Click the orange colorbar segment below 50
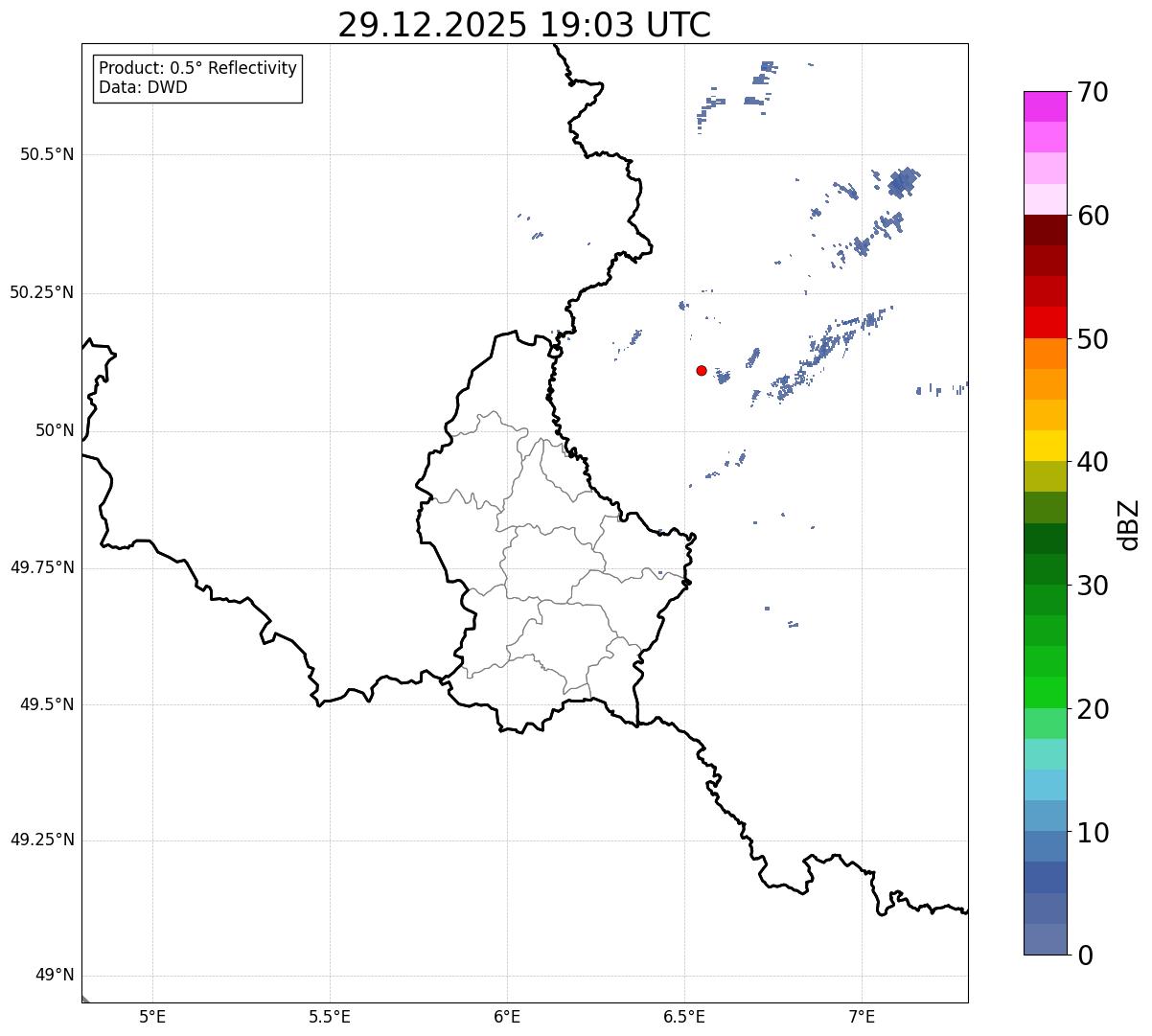Viewport: 1152px width, 1036px height. [x=1046, y=354]
